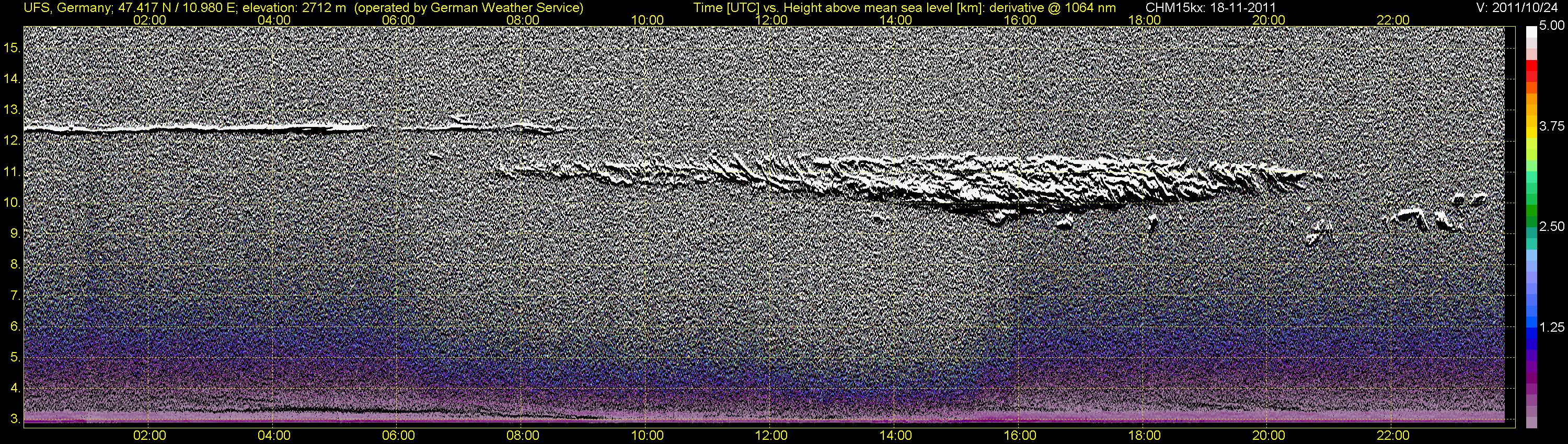Click the 7. height axis label
This screenshot has width=1568, height=444.
(x=15, y=295)
